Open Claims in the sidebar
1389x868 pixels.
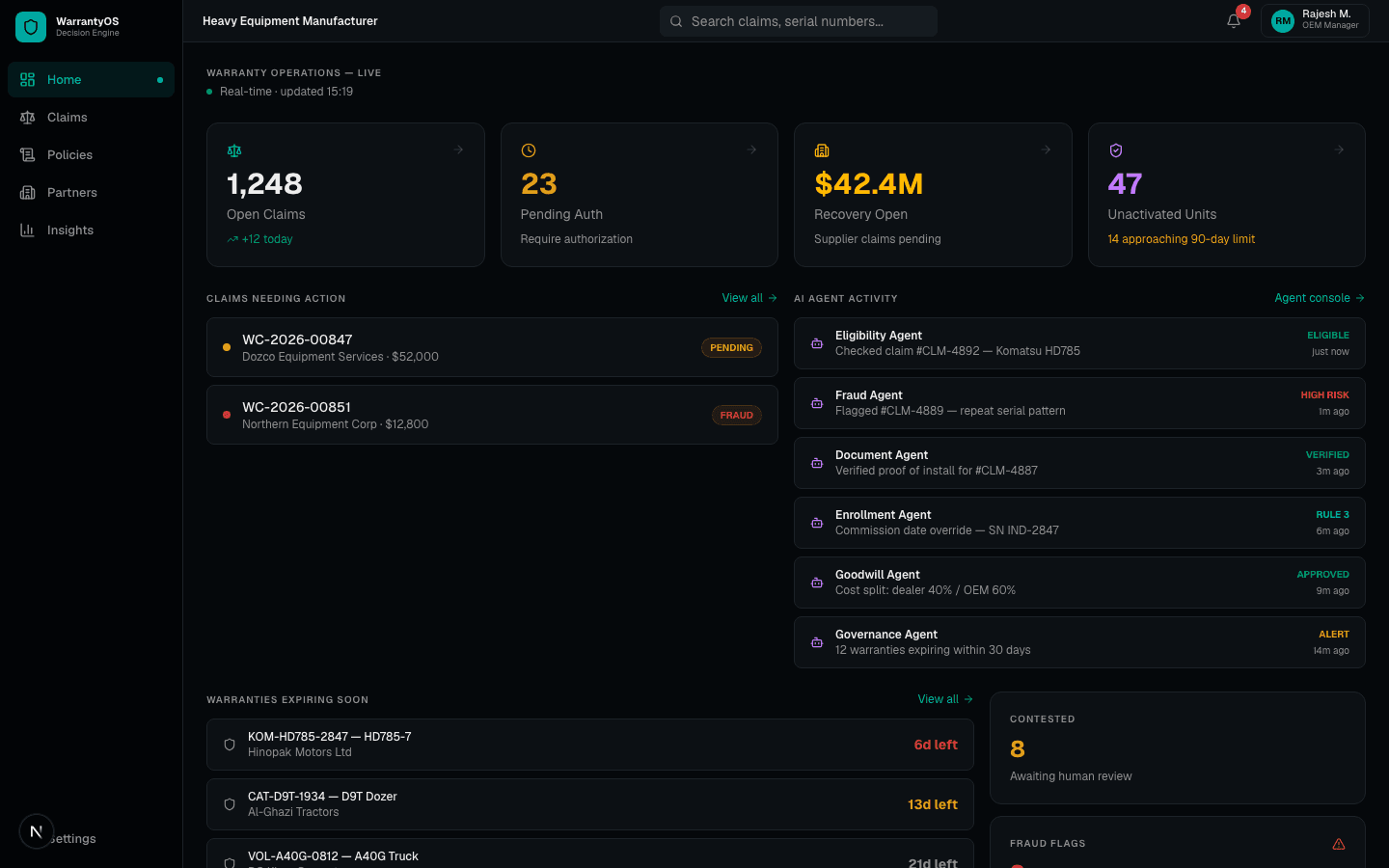[91, 118]
